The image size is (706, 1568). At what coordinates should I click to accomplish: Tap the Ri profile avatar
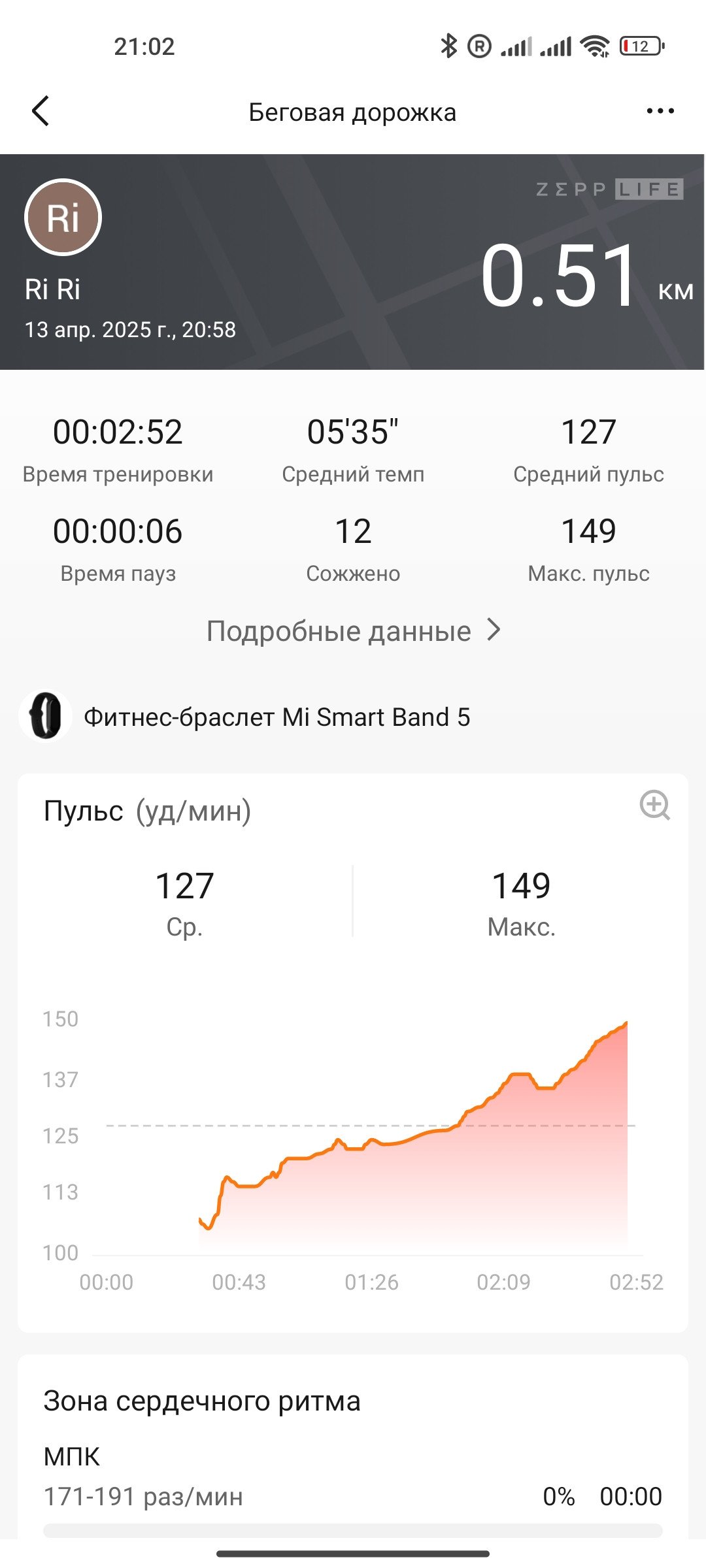click(x=63, y=218)
